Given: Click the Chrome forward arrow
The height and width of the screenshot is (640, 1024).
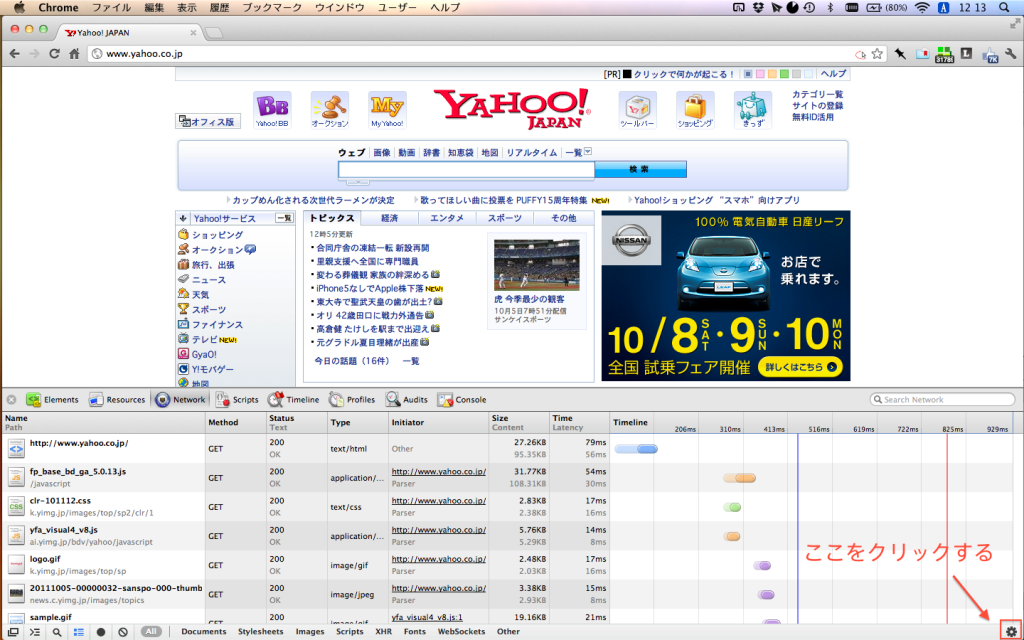Looking at the screenshot, I should click(35, 54).
